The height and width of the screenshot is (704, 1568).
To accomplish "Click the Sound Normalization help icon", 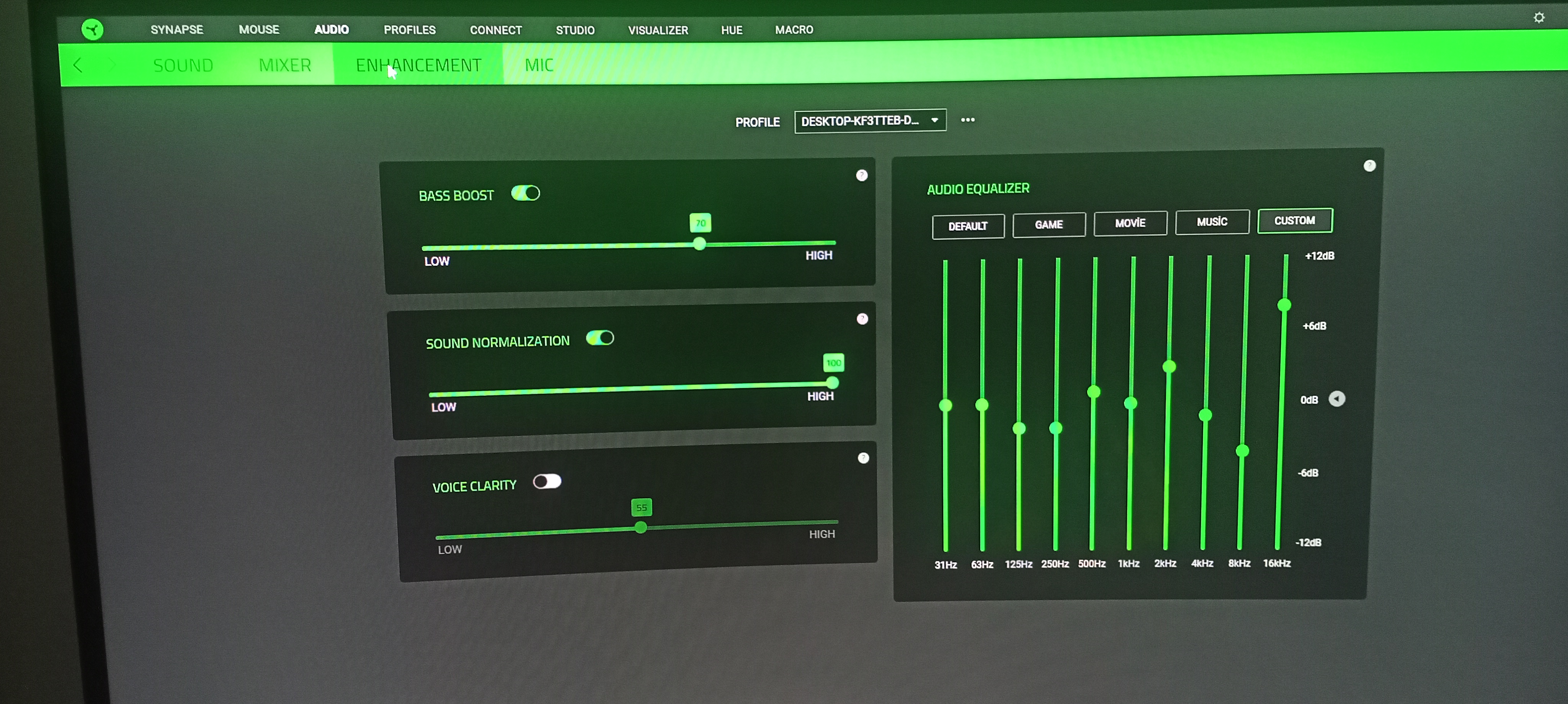I will pos(862,319).
